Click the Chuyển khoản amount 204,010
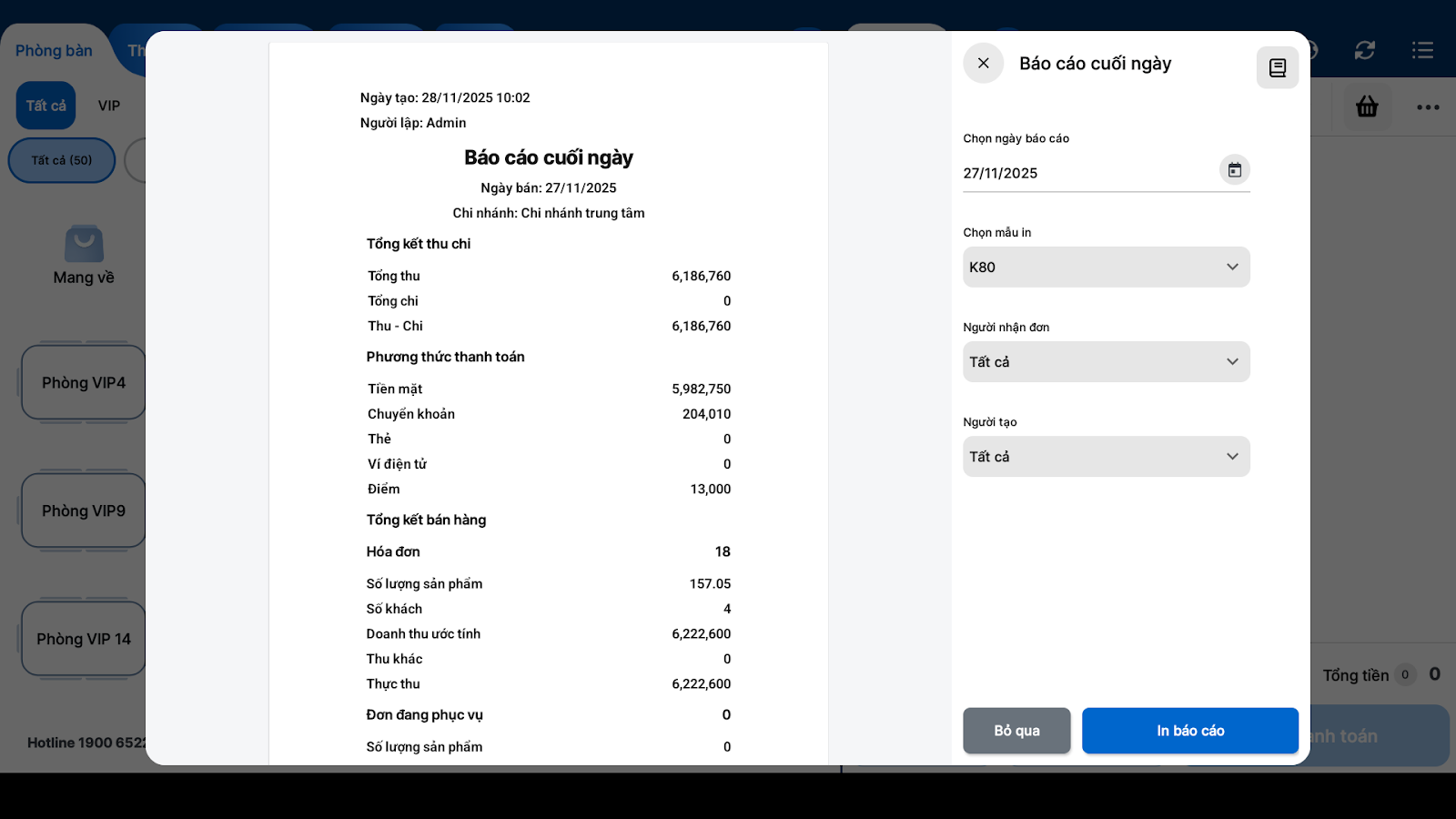The width and height of the screenshot is (1456, 819). click(707, 414)
